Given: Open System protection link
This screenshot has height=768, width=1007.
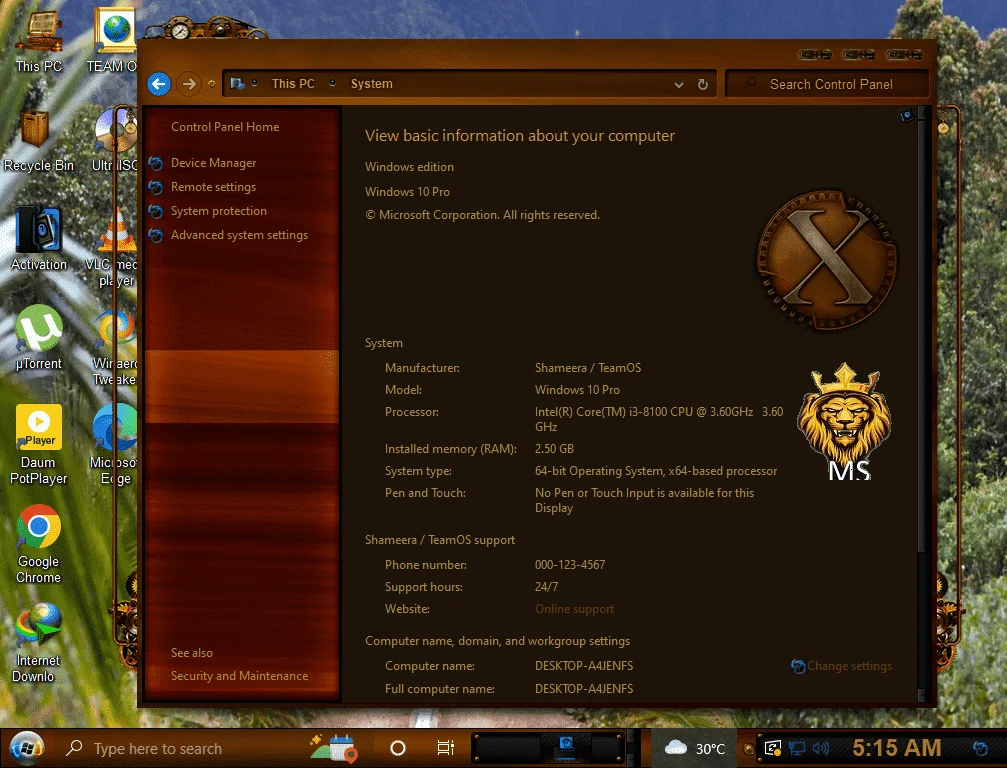Looking at the screenshot, I should click(x=218, y=211).
